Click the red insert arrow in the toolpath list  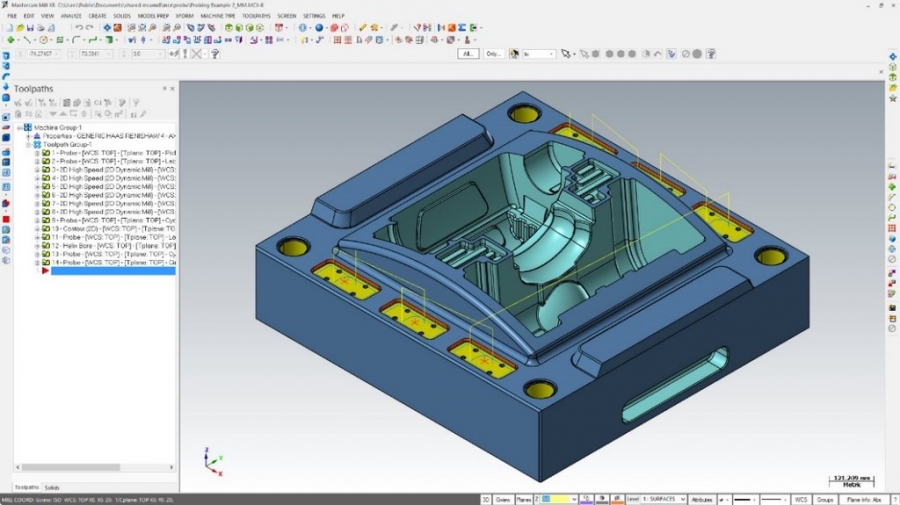click(45, 270)
